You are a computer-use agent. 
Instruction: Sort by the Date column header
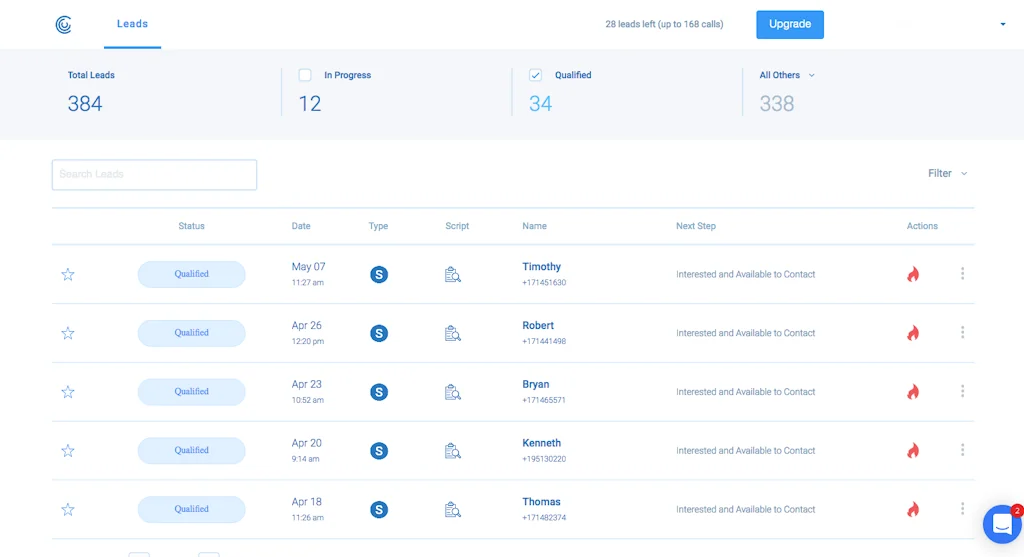pos(301,226)
